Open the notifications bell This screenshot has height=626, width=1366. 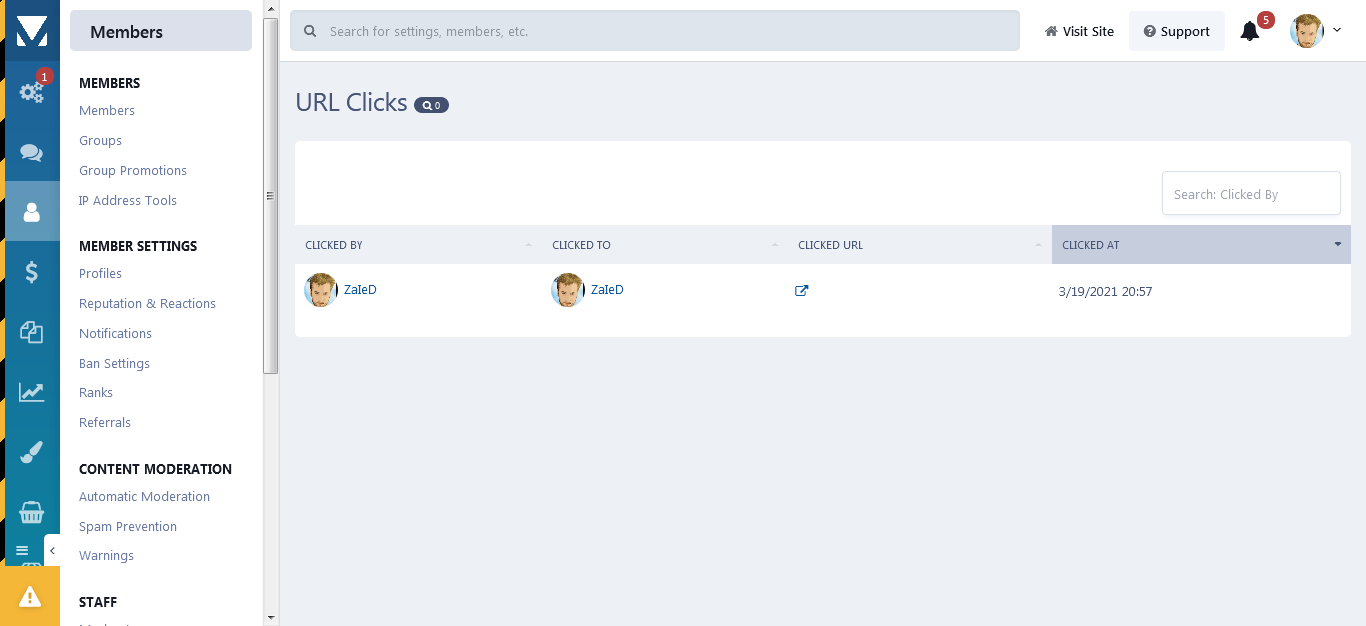(1250, 31)
